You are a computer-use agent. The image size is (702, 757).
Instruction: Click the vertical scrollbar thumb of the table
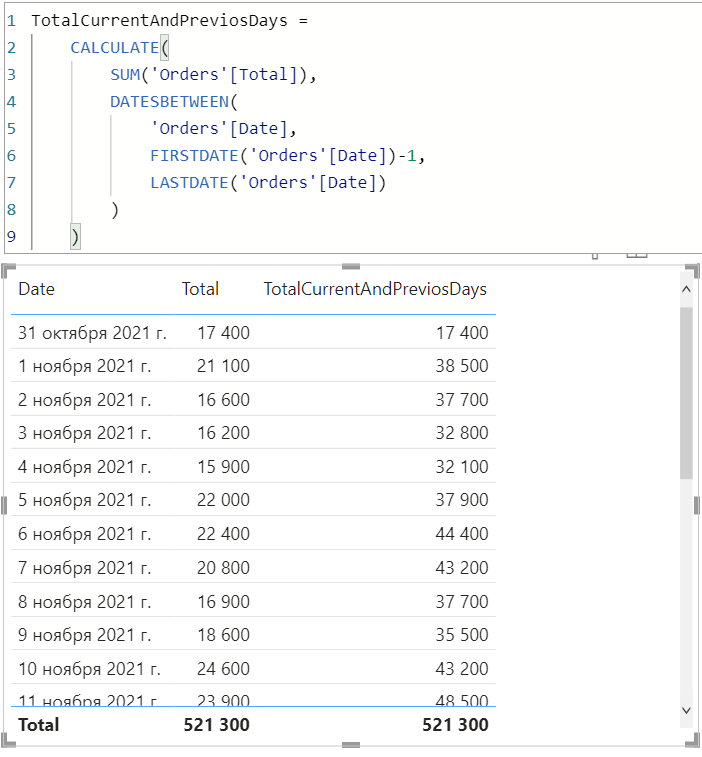click(x=686, y=393)
